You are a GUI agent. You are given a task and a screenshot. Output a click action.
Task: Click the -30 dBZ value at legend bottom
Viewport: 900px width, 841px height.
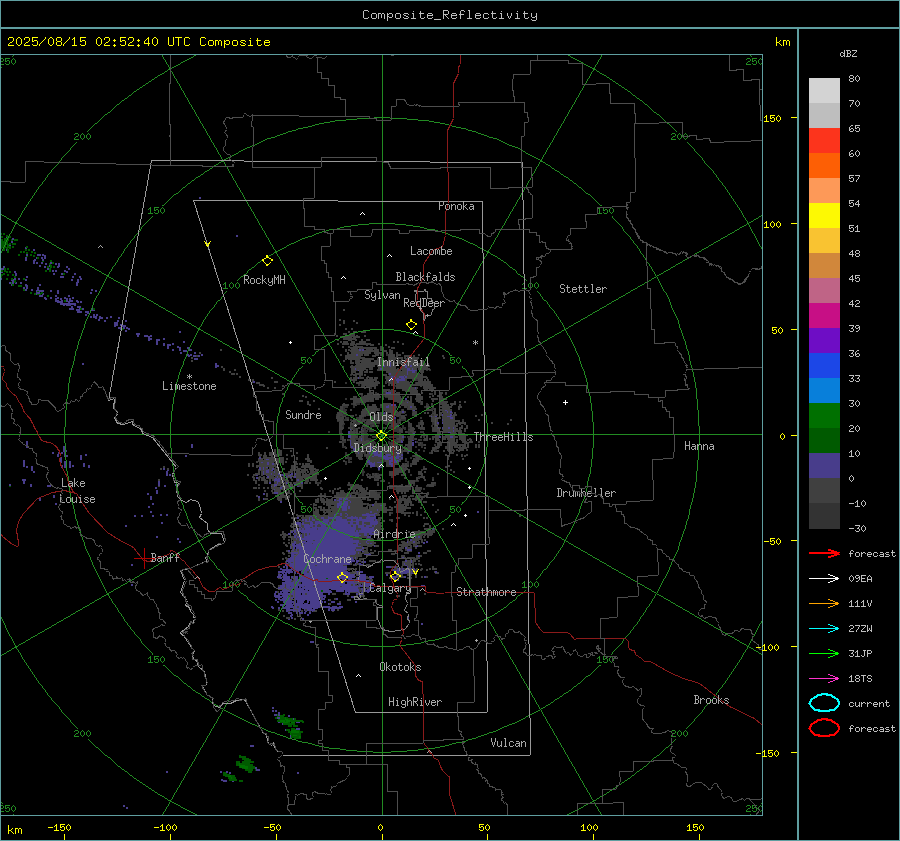pos(858,528)
